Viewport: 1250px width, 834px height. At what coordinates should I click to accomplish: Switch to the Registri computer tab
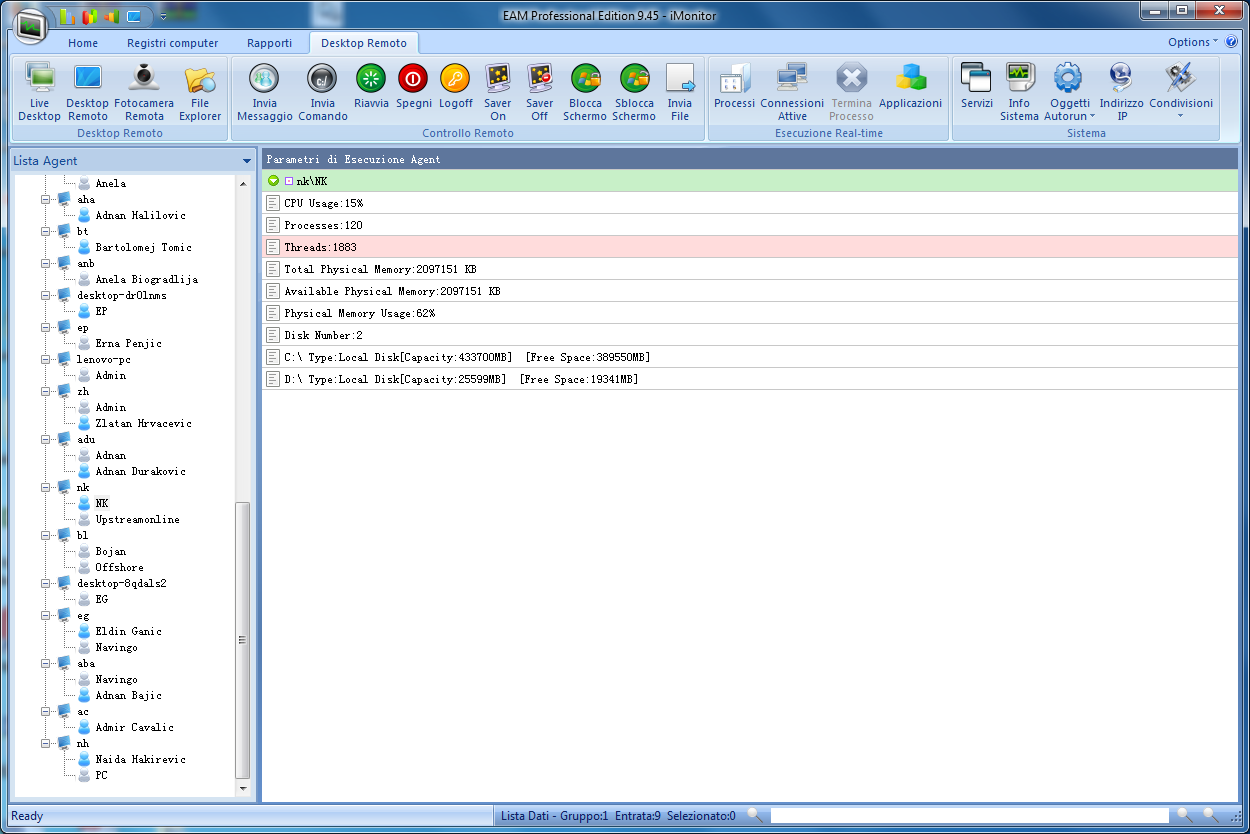[172, 43]
